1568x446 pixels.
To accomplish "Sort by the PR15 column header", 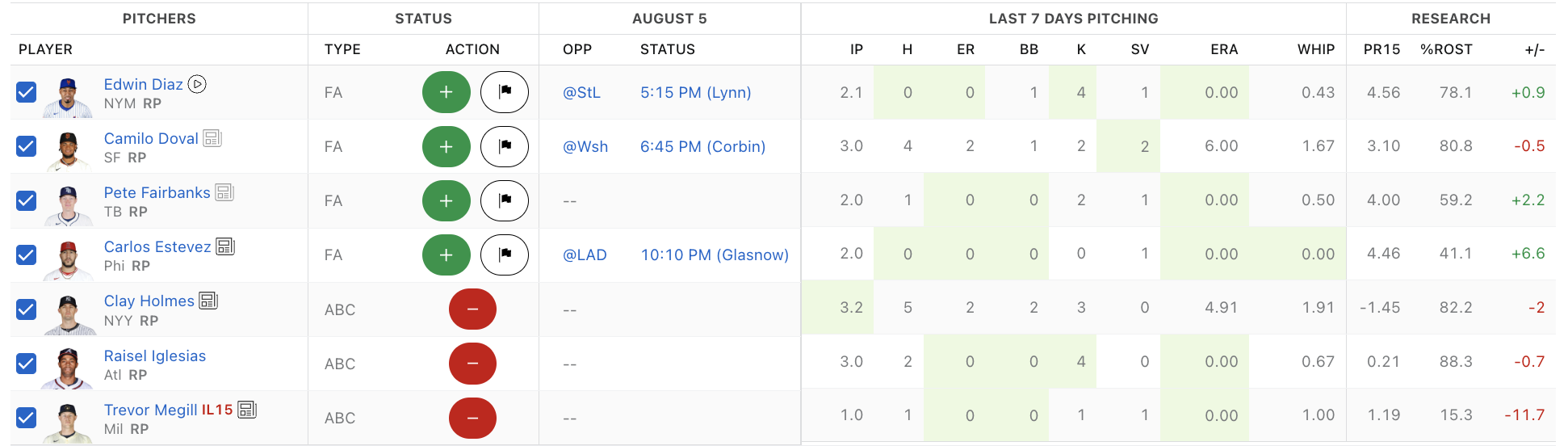I will 1381,49.
